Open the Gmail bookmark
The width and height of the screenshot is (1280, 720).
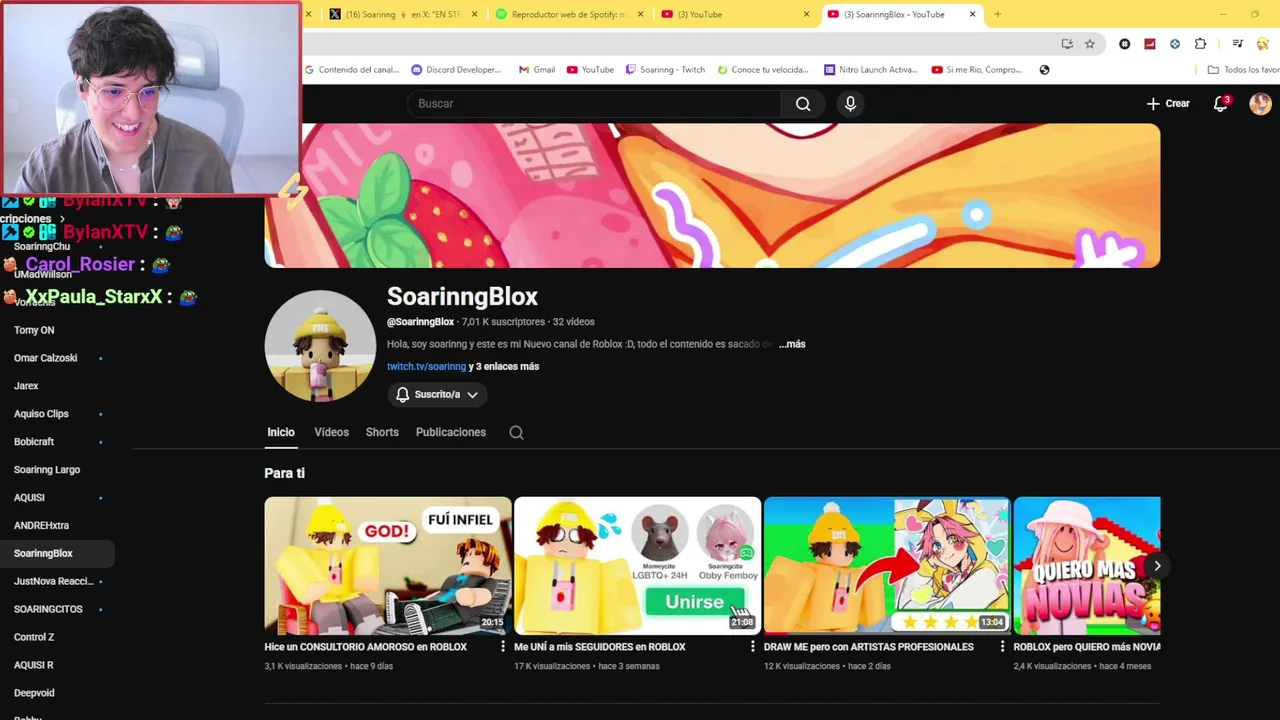(536, 70)
